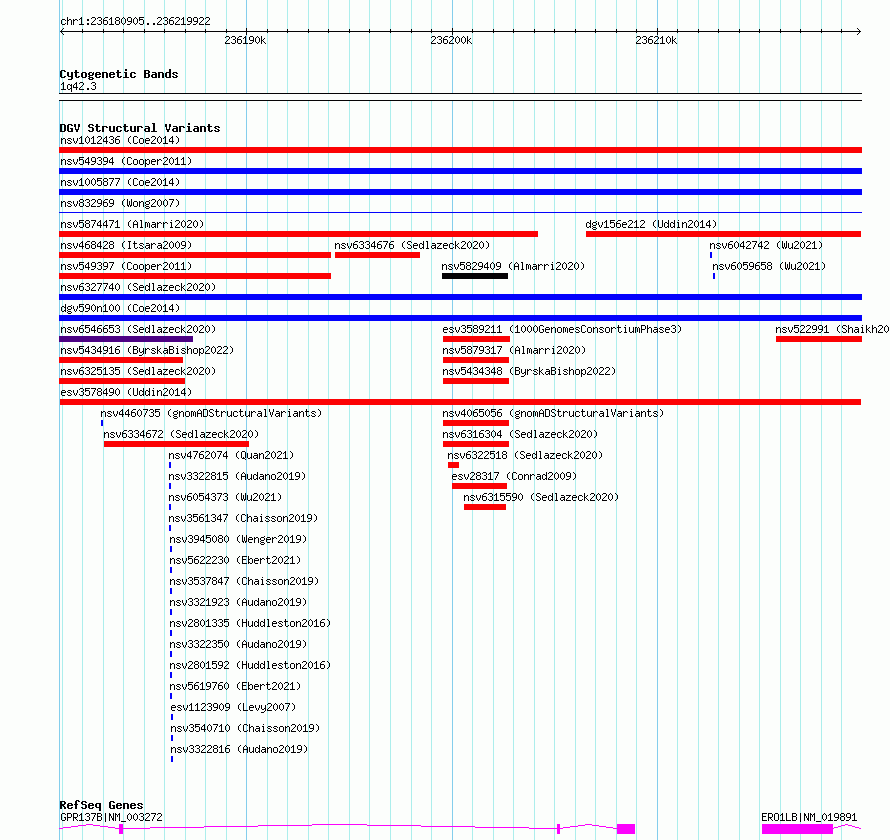The height and width of the screenshot is (840, 890).
Task: Click the purple nsv6546653 variant bar
Action: point(126,339)
